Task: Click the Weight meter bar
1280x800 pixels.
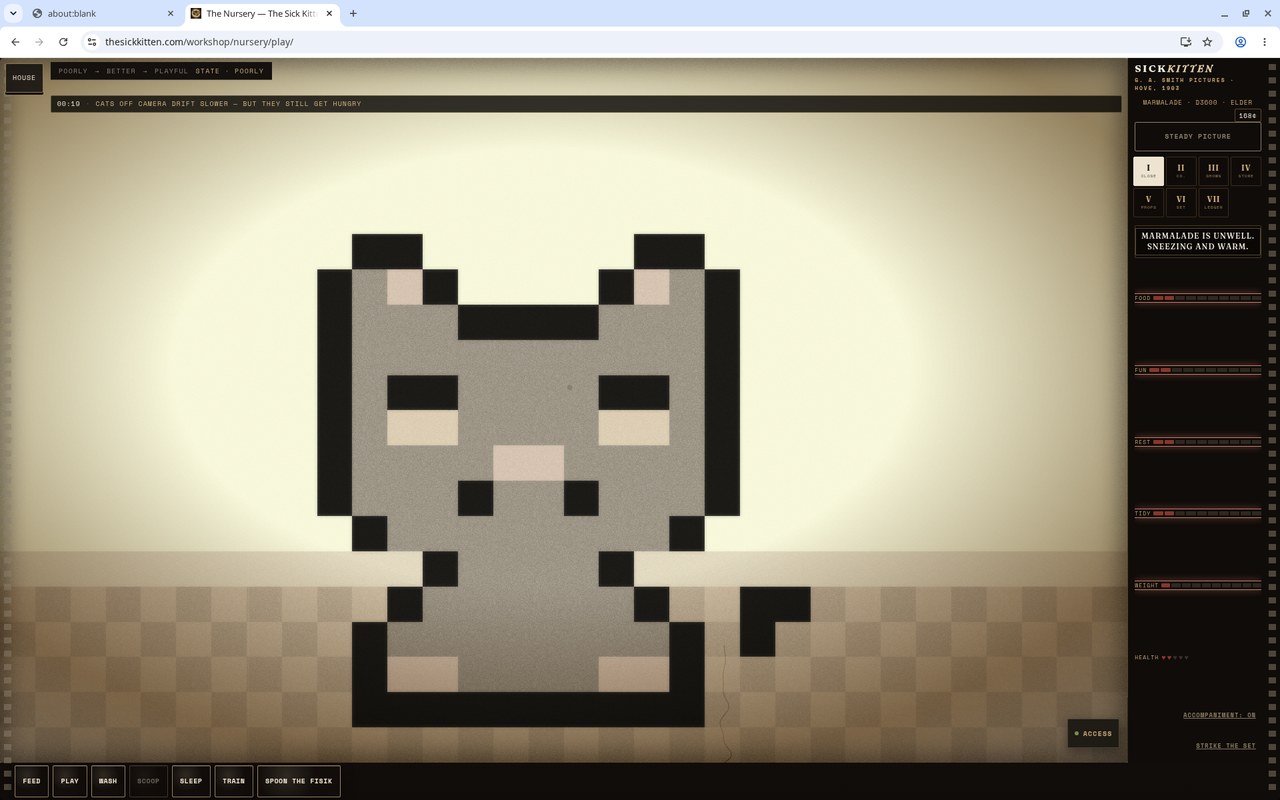Action: (x=1197, y=586)
